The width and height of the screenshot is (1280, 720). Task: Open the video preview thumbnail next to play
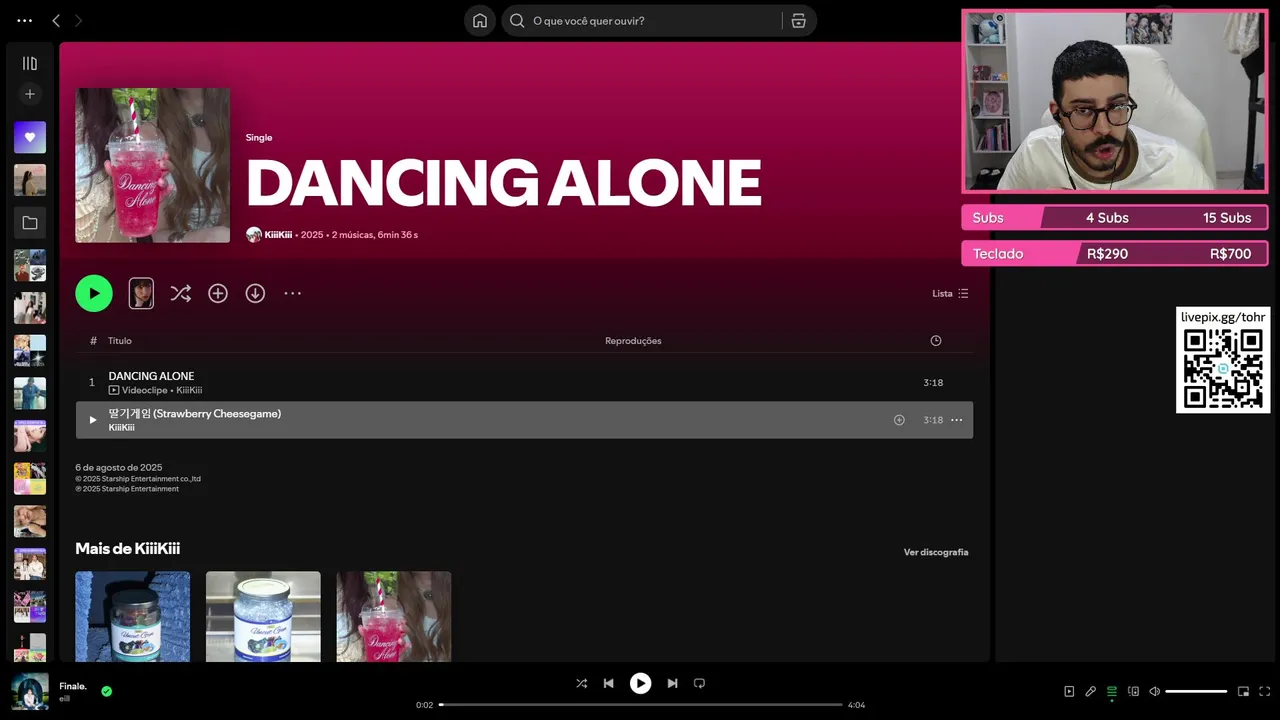pos(141,293)
